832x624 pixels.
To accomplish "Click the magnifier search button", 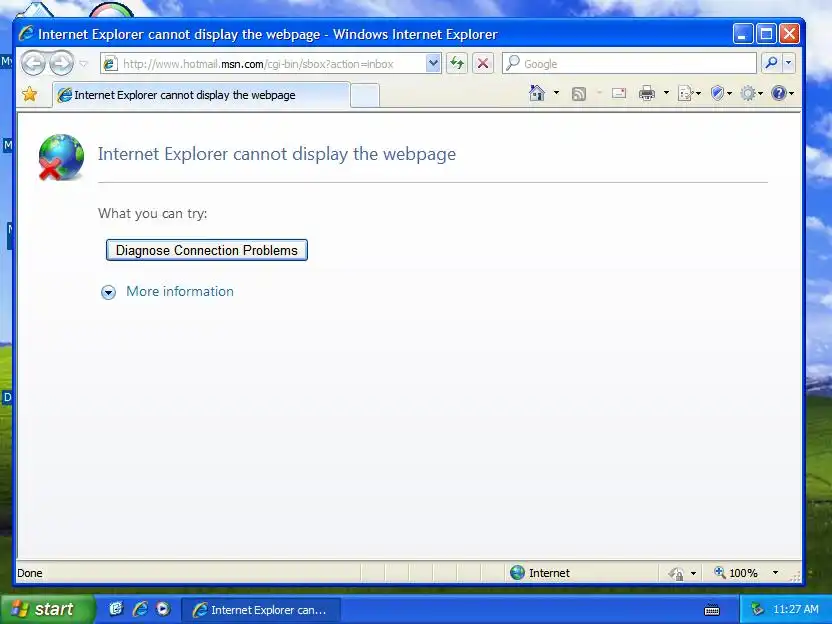I will point(771,64).
